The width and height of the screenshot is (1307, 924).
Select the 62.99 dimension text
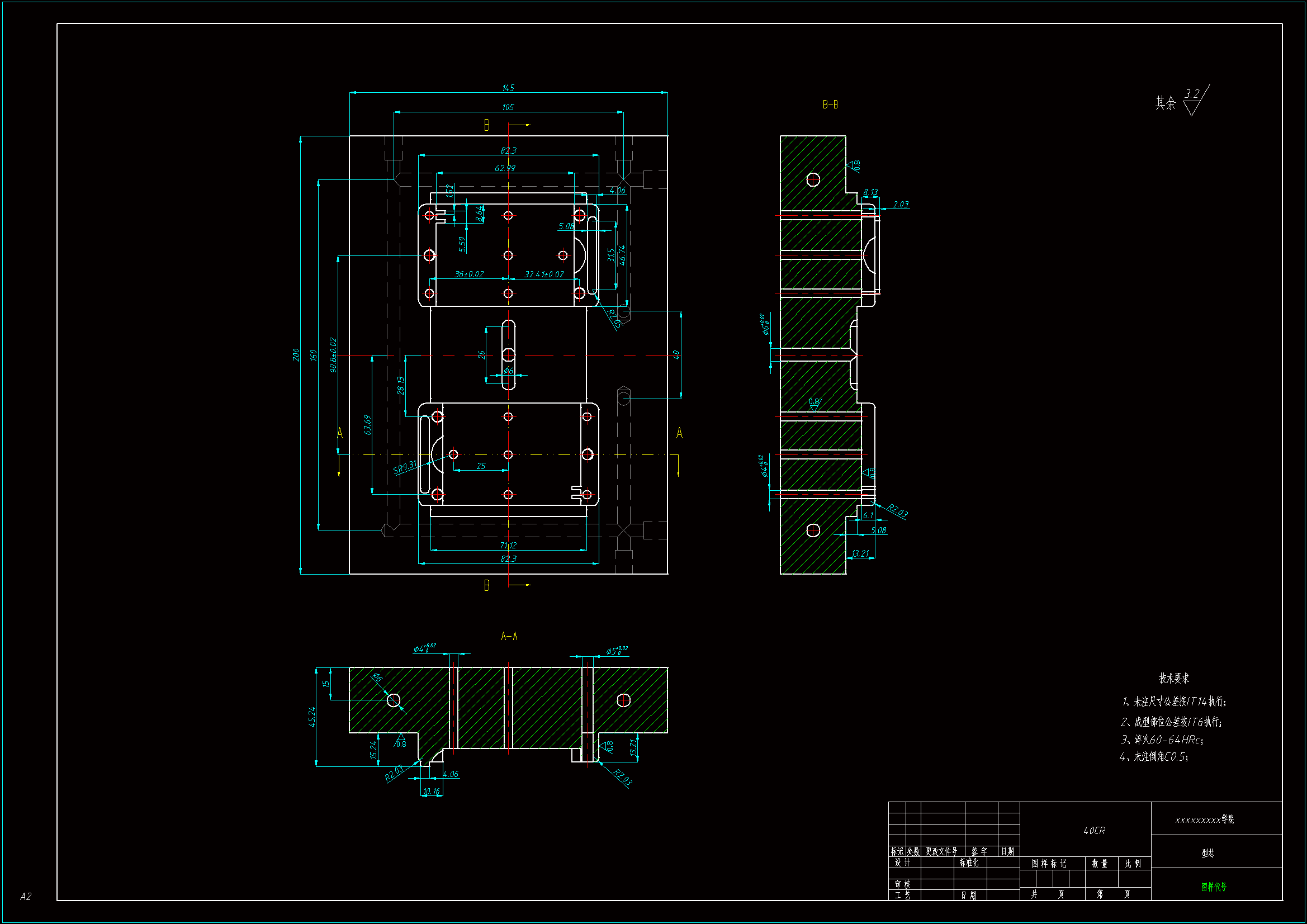pos(504,168)
